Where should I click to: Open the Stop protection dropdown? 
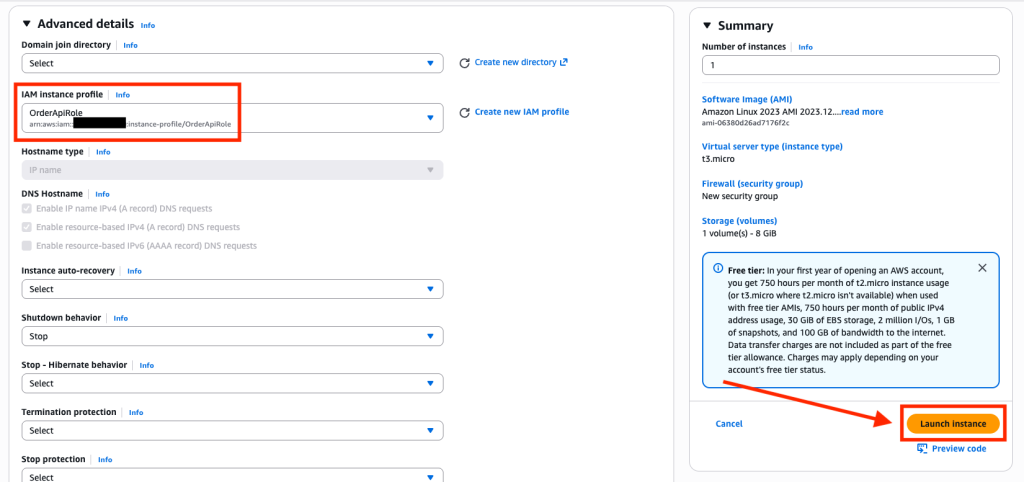coord(232,475)
